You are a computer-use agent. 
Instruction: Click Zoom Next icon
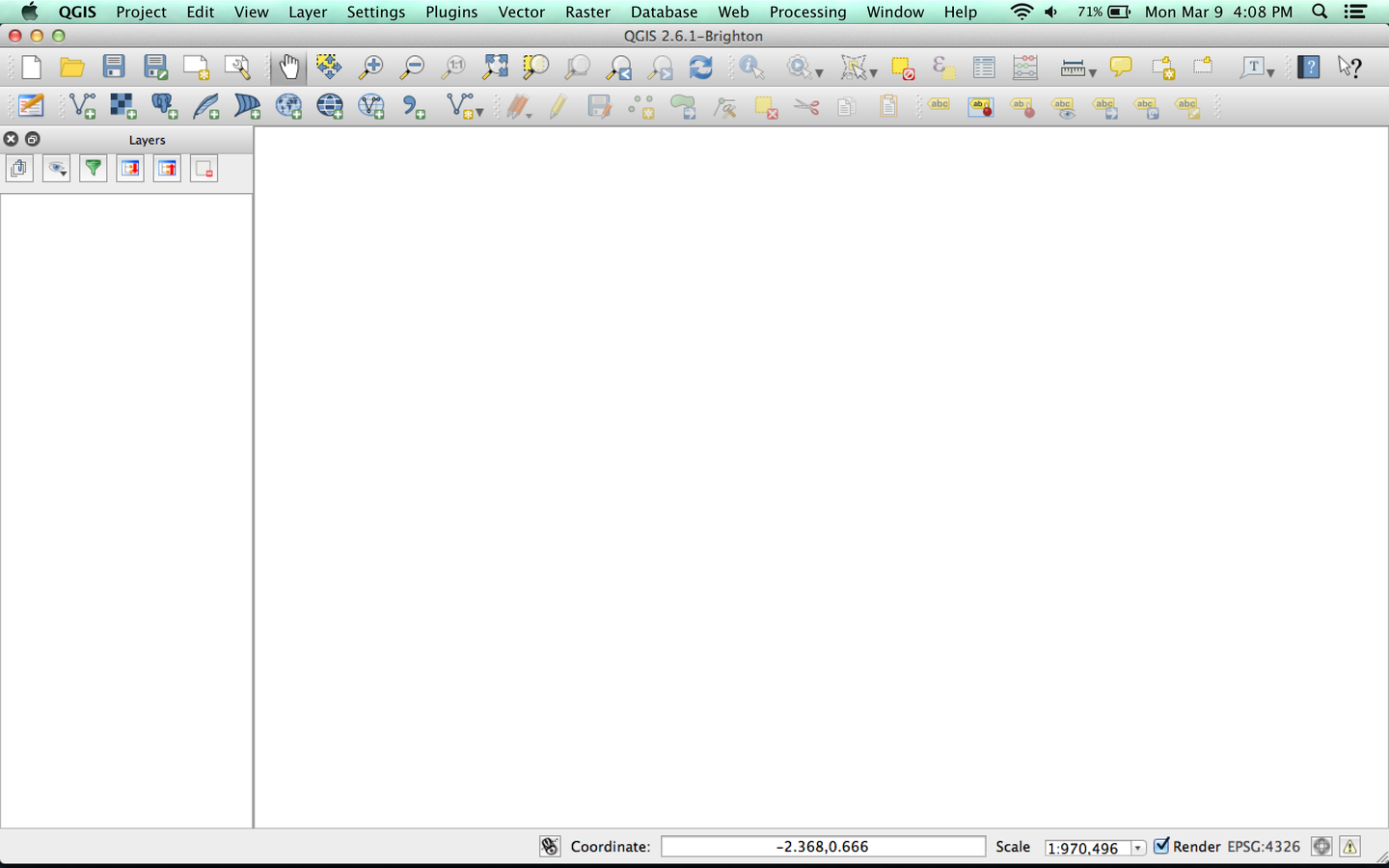(x=660, y=68)
